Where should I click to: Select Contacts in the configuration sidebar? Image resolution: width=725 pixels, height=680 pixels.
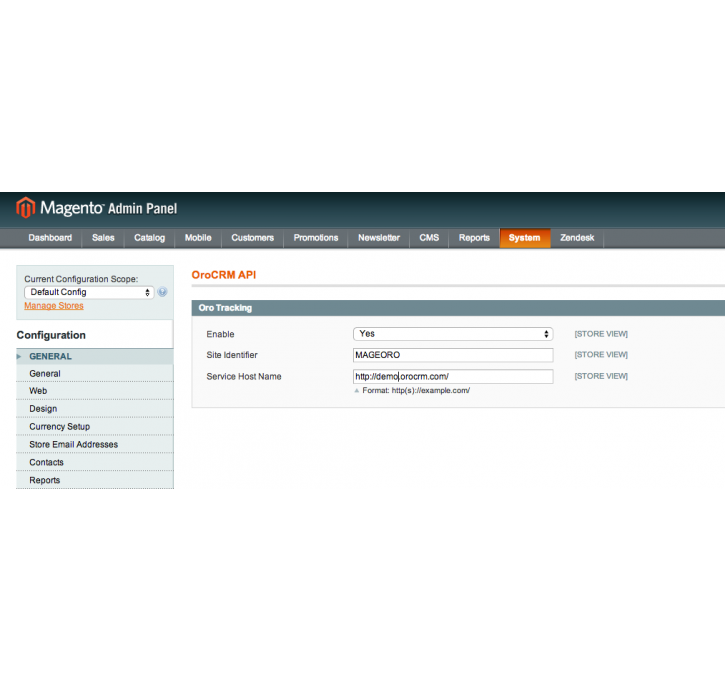point(95,462)
